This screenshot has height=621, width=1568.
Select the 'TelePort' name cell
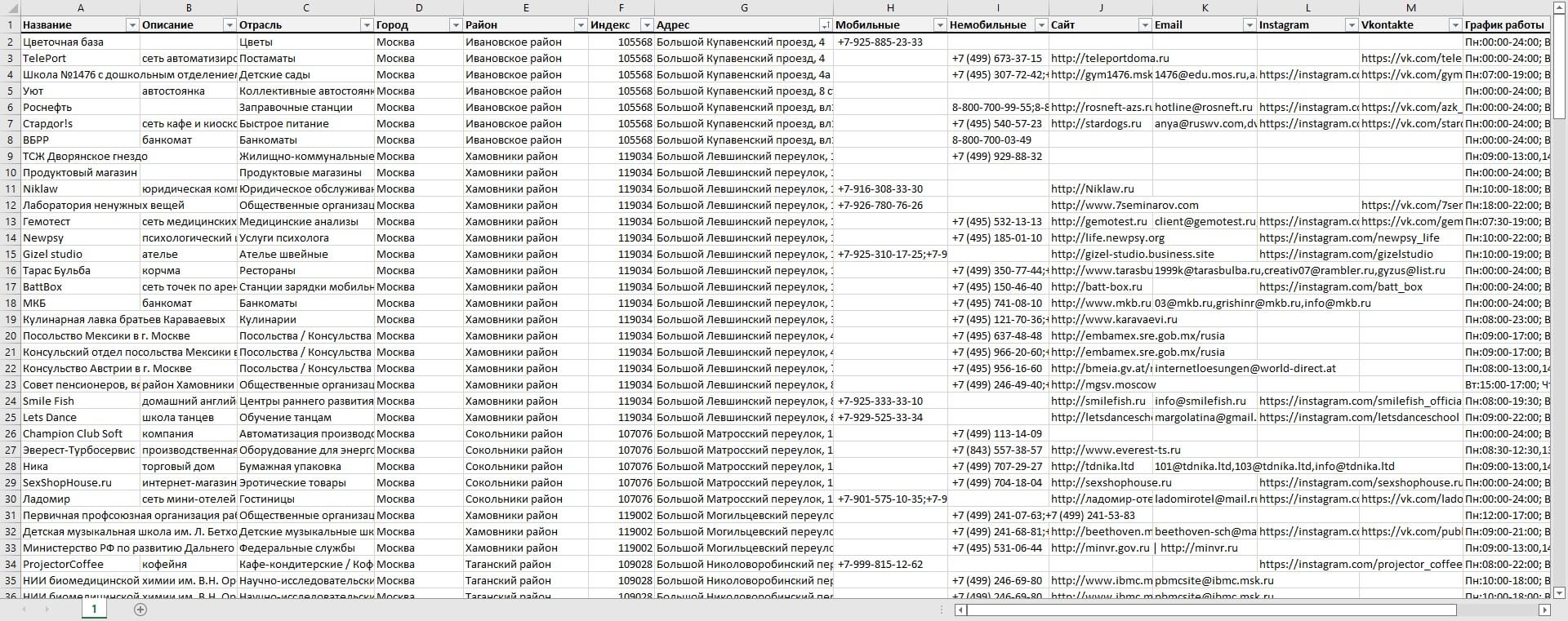coord(80,58)
